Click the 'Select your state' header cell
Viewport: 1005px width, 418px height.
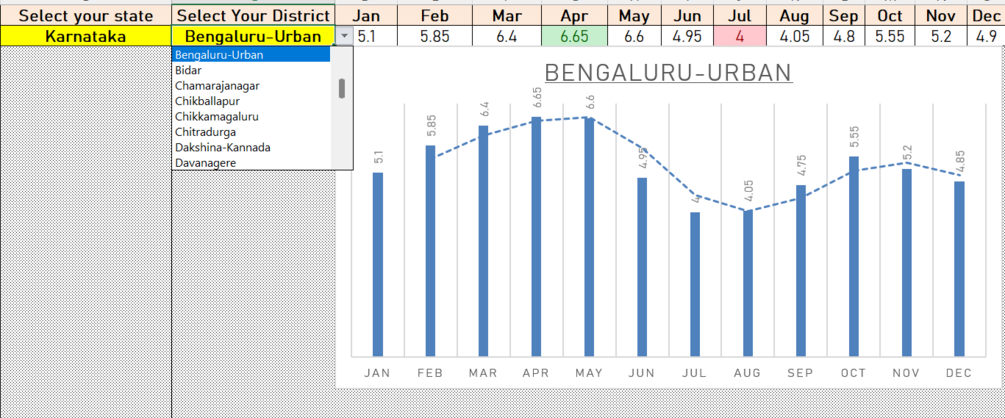pyautogui.click(x=86, y=16)
